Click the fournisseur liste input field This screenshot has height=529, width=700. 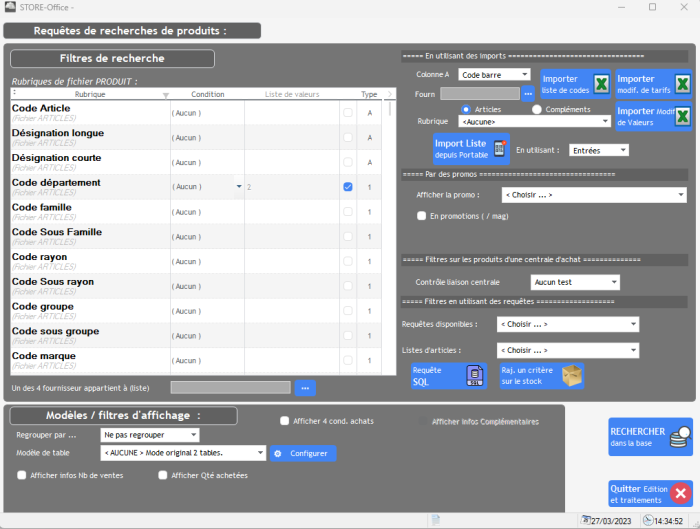pos(230,387)
